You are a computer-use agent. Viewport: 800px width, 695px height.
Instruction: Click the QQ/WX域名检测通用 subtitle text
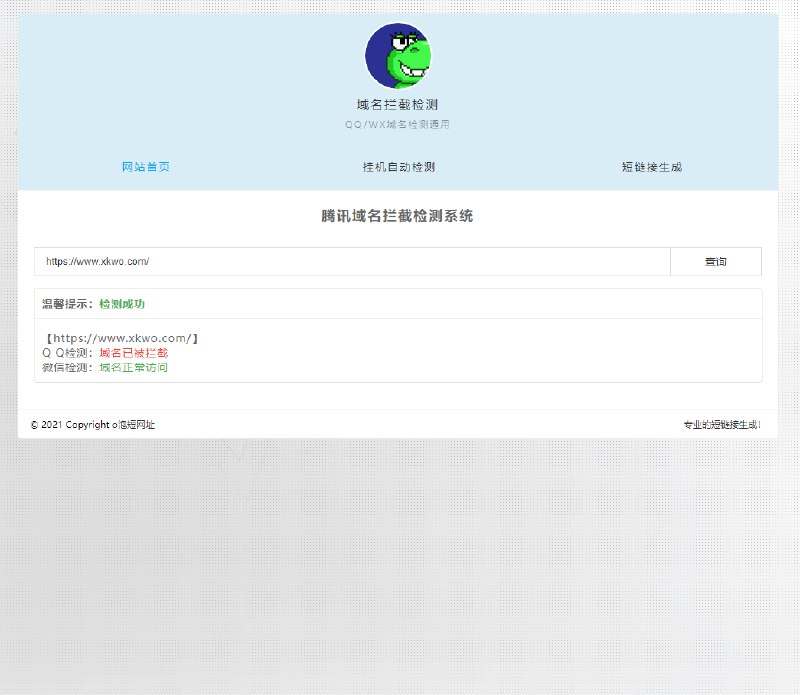(x=397, y=123)
